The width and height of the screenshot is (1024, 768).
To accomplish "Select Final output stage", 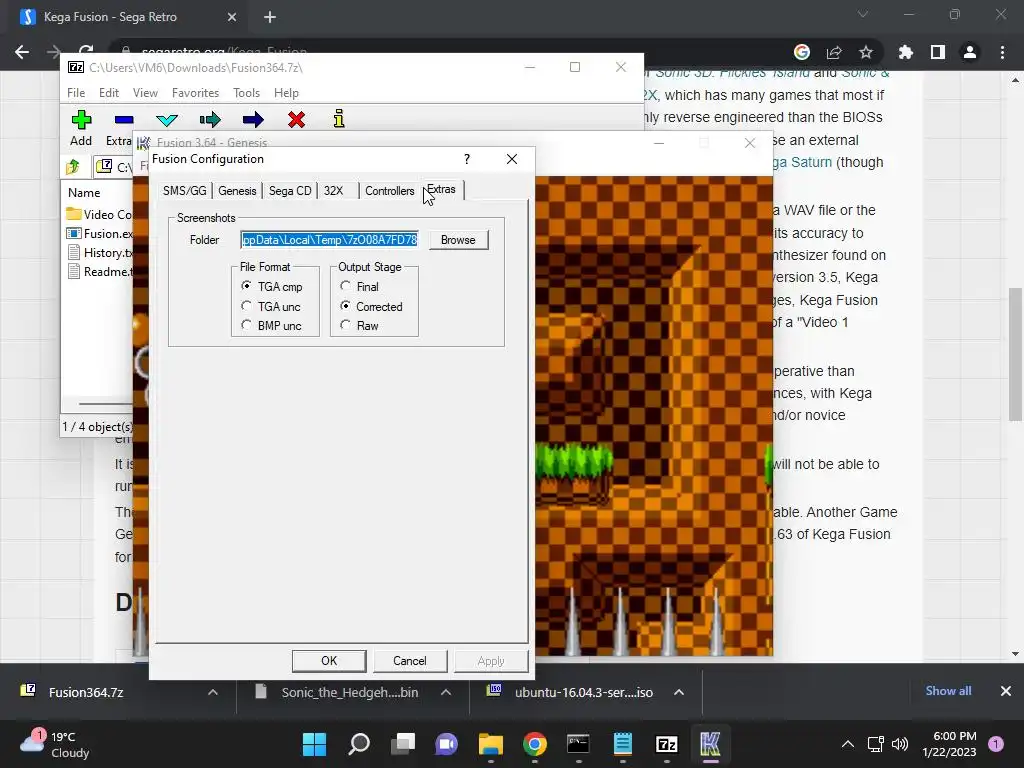I will pos(360,287).
